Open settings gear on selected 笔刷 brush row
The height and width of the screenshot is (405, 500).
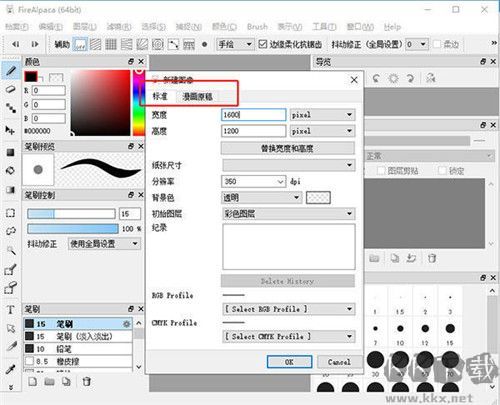tap(127, 324)
